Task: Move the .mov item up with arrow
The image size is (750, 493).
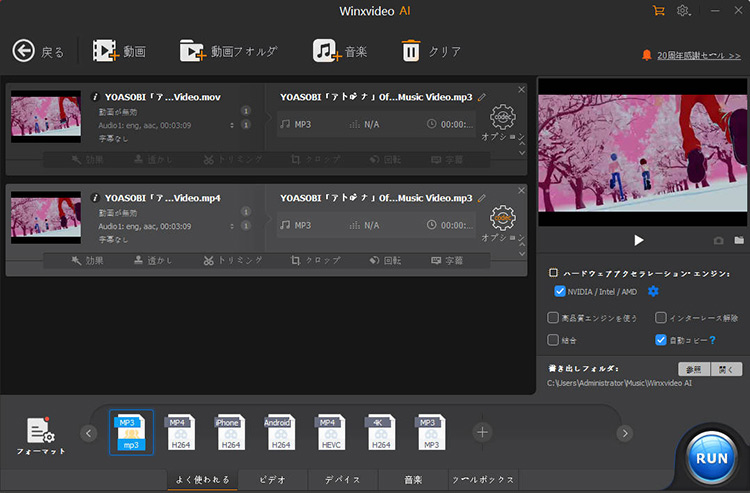Action: (x=522, y=143)
